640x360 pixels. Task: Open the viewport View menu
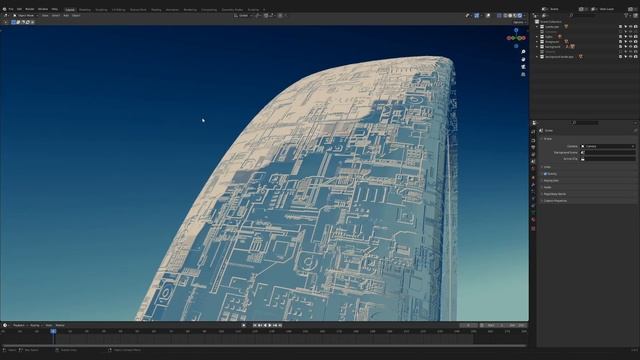(45, 16)
